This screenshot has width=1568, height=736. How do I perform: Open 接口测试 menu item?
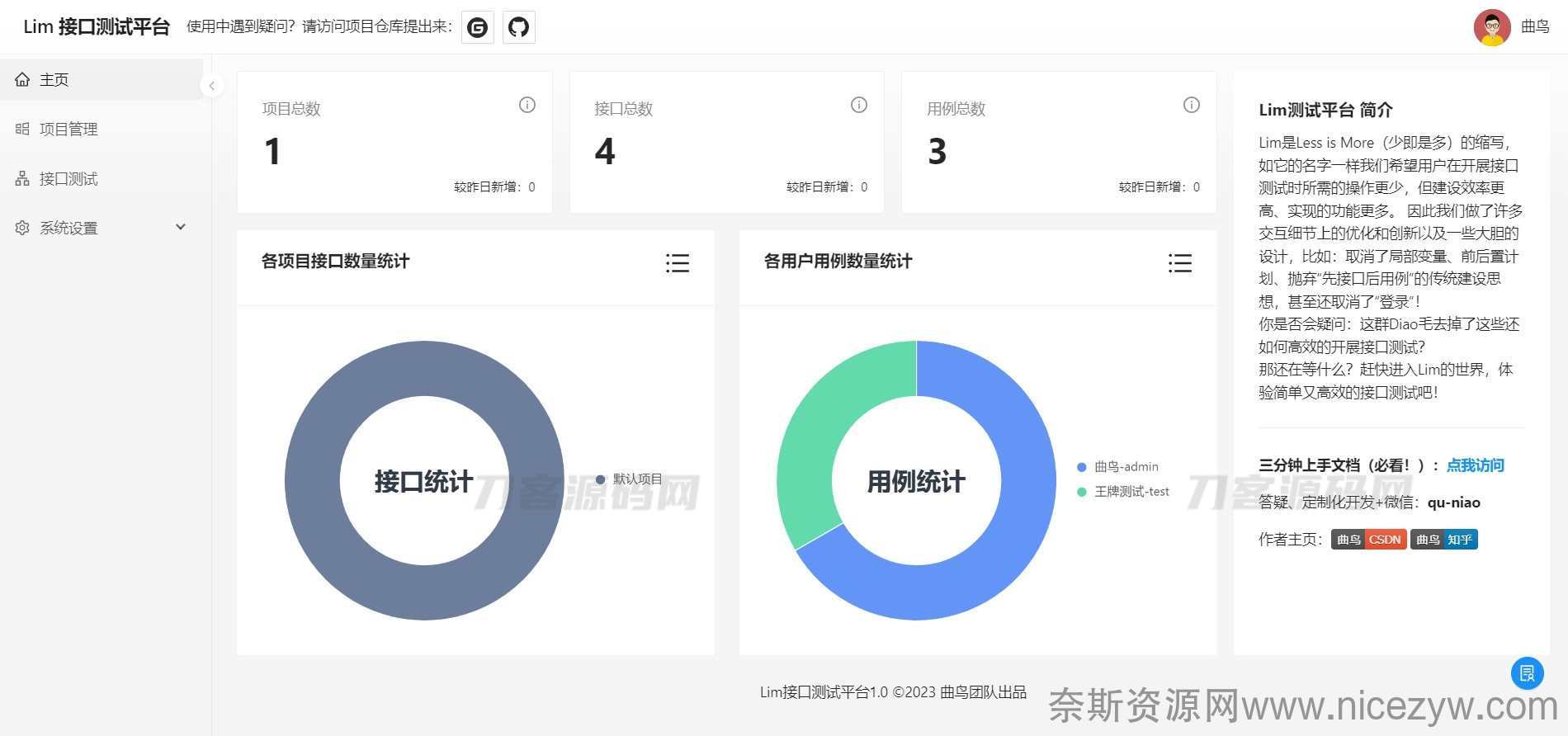[102, 178]
